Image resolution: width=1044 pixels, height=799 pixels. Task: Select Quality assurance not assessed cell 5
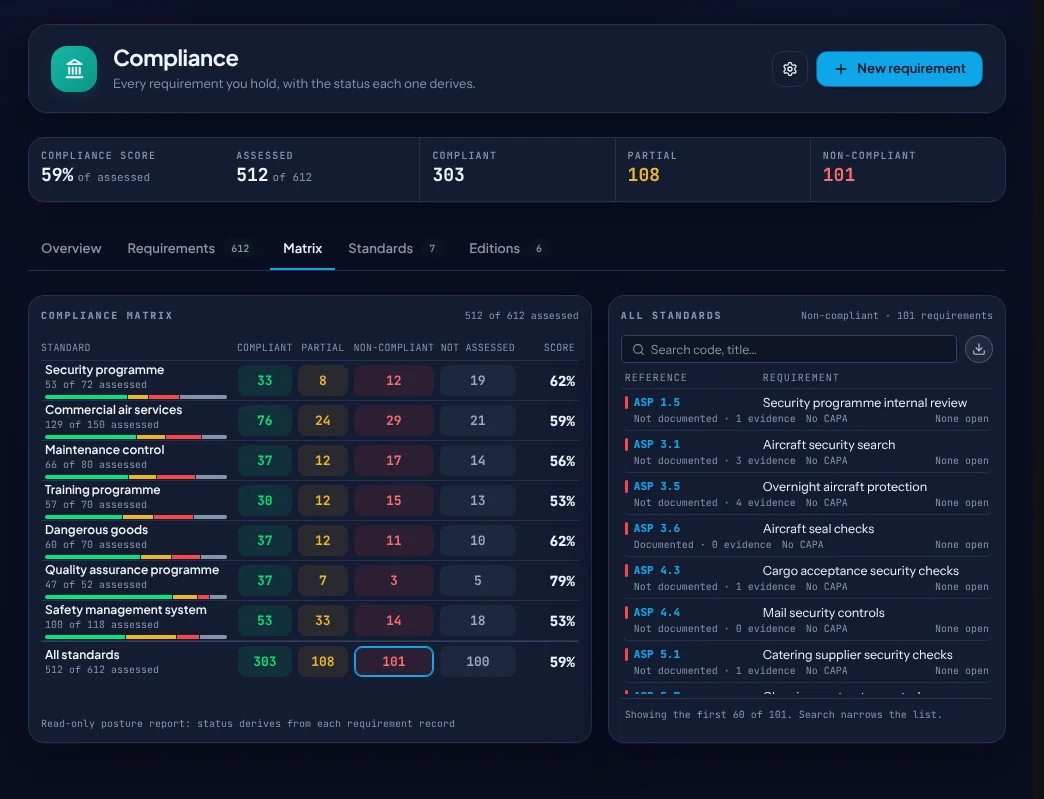point(477,580)
